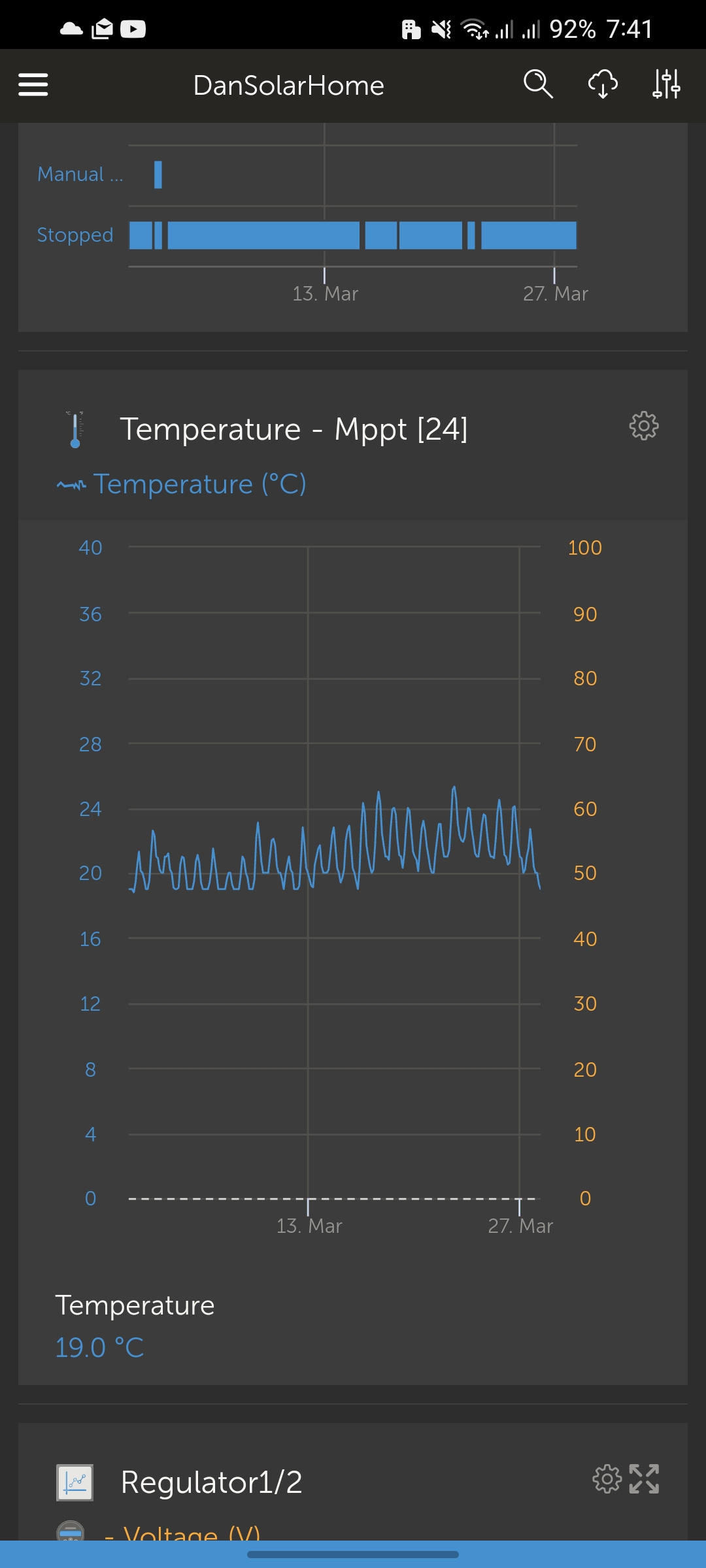
Task: Open the sliders settings icon
Action: [666, 84]
